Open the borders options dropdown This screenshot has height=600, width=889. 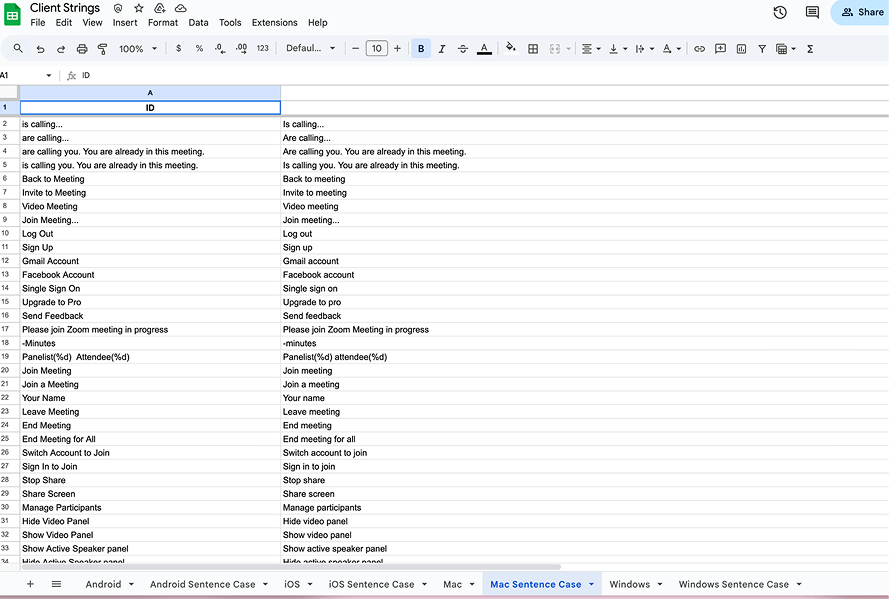[x=531, y=48]
